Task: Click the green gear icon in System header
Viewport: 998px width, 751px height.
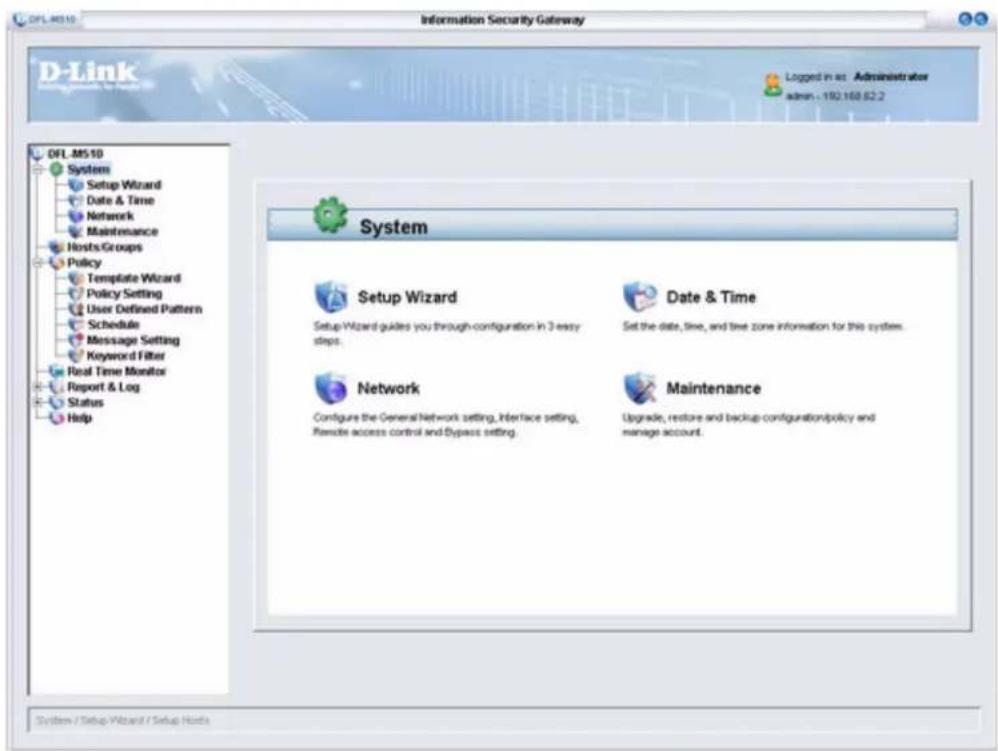Action: click(331, 215)
